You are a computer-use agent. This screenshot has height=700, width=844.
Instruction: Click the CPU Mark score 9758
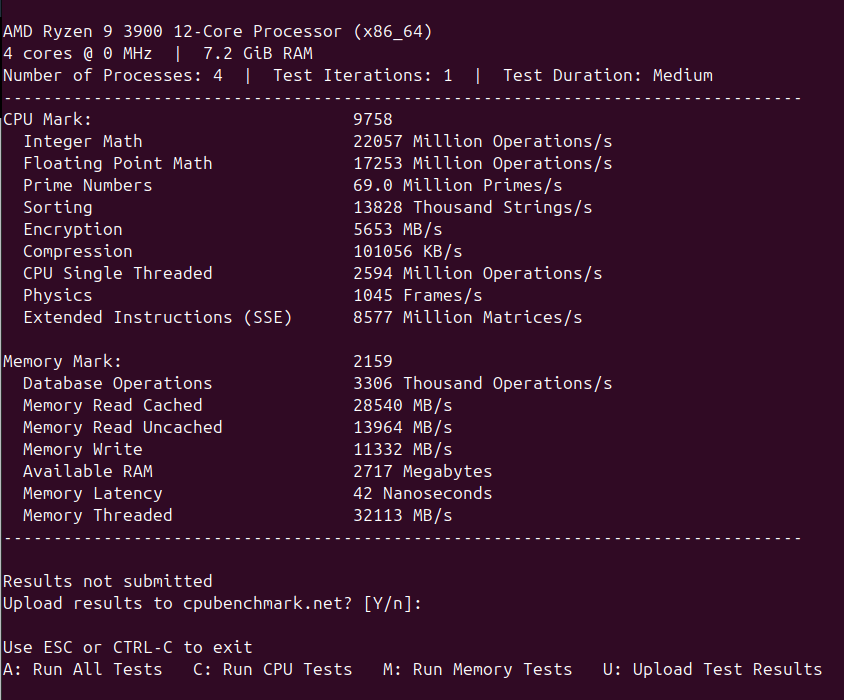pos(372,119)
